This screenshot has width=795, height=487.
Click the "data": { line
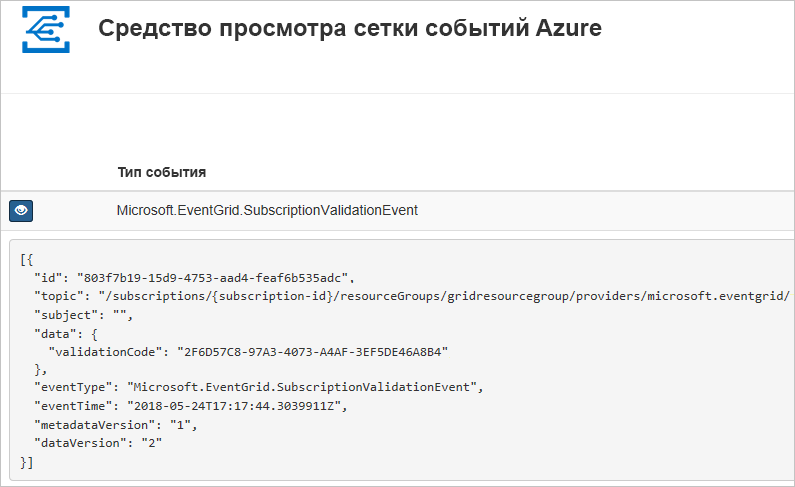(x=65, y=334)
